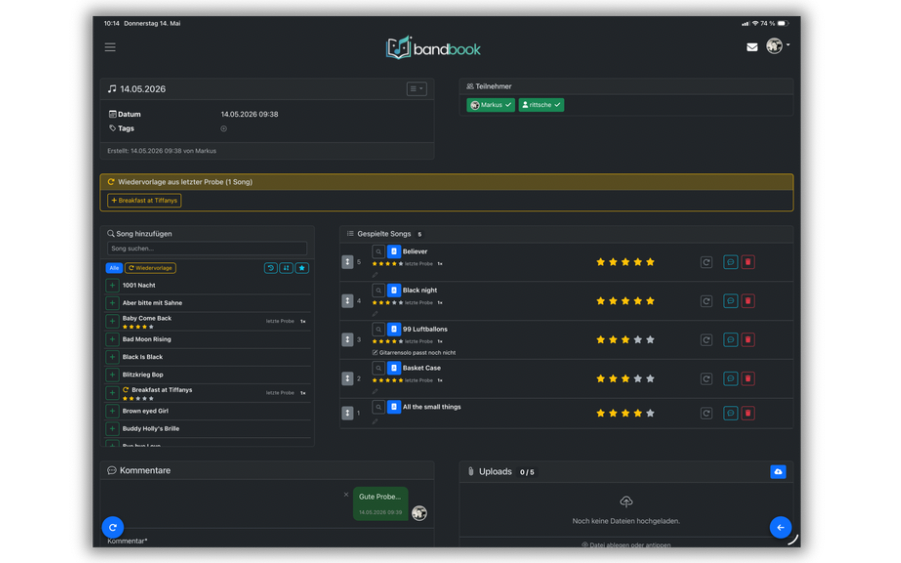Mark 99 Luftballons for Wiedervorlage
This screenshot has width=901, height=563.
click(x=706, y=340)
